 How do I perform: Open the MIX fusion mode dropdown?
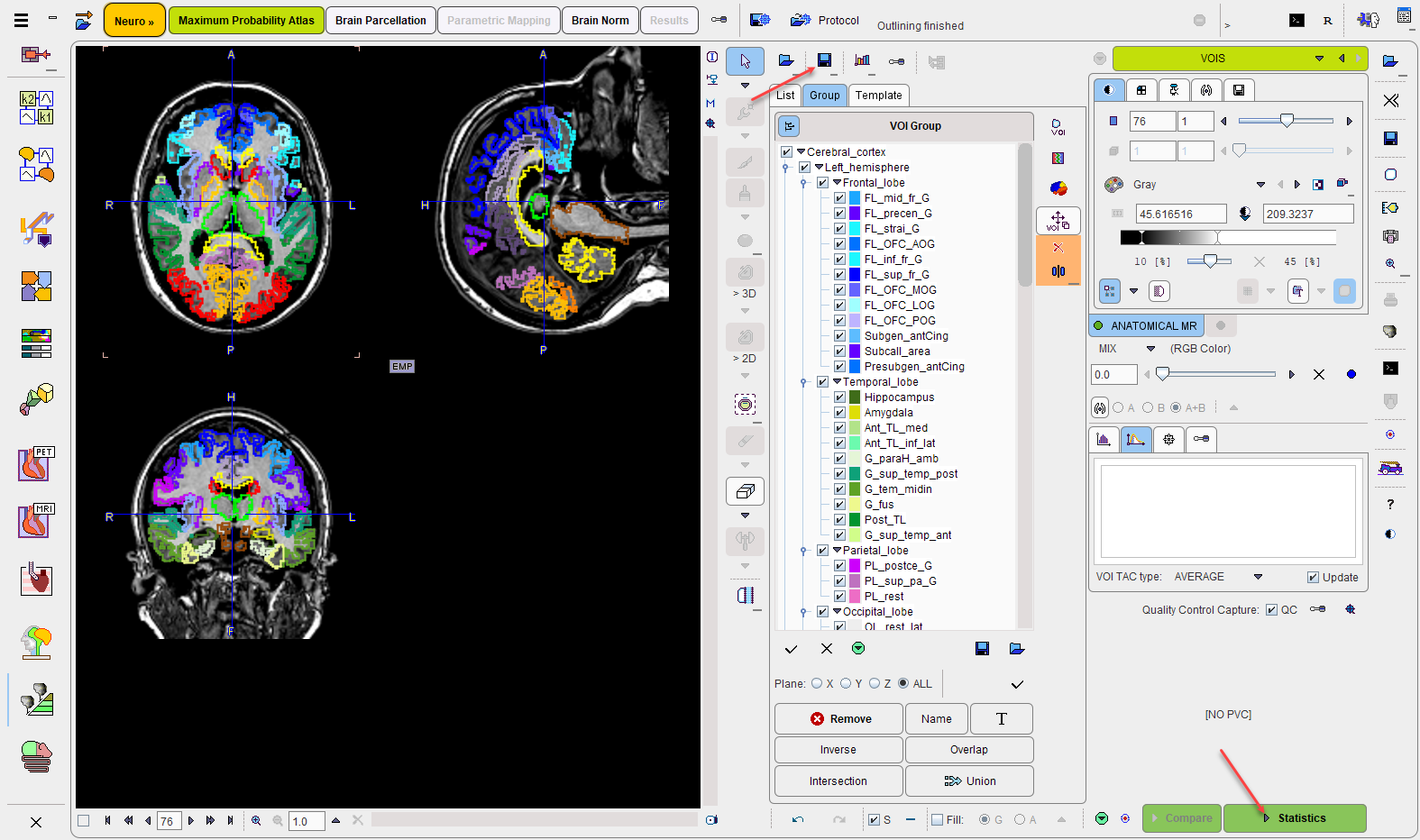(x=1150, y=349)
